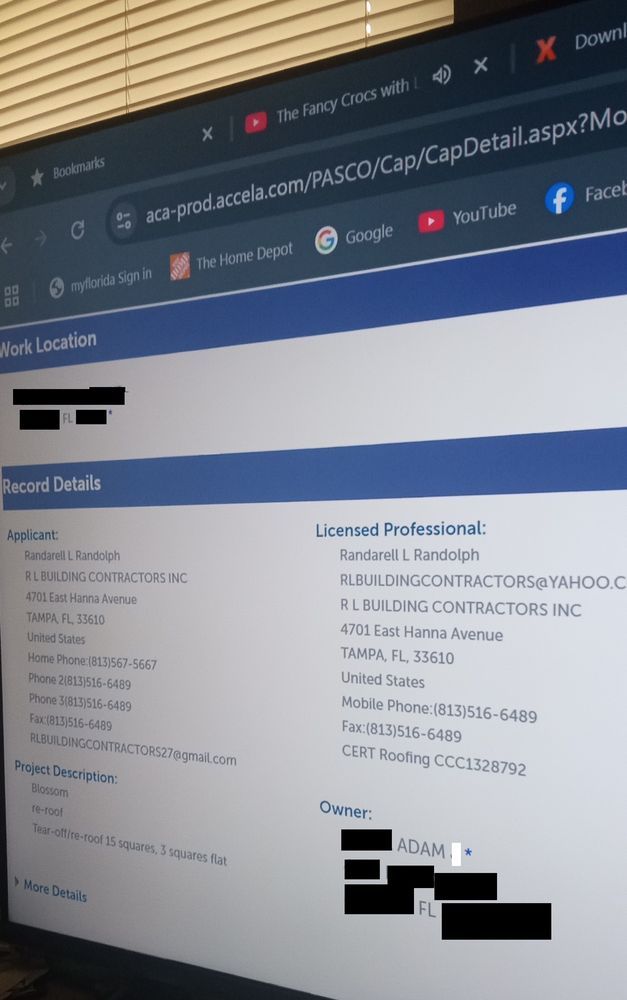Image resolution: width=627 pixels, height=1000 pixels.
Task: Click the browser forward arrow
Action: 41,238
